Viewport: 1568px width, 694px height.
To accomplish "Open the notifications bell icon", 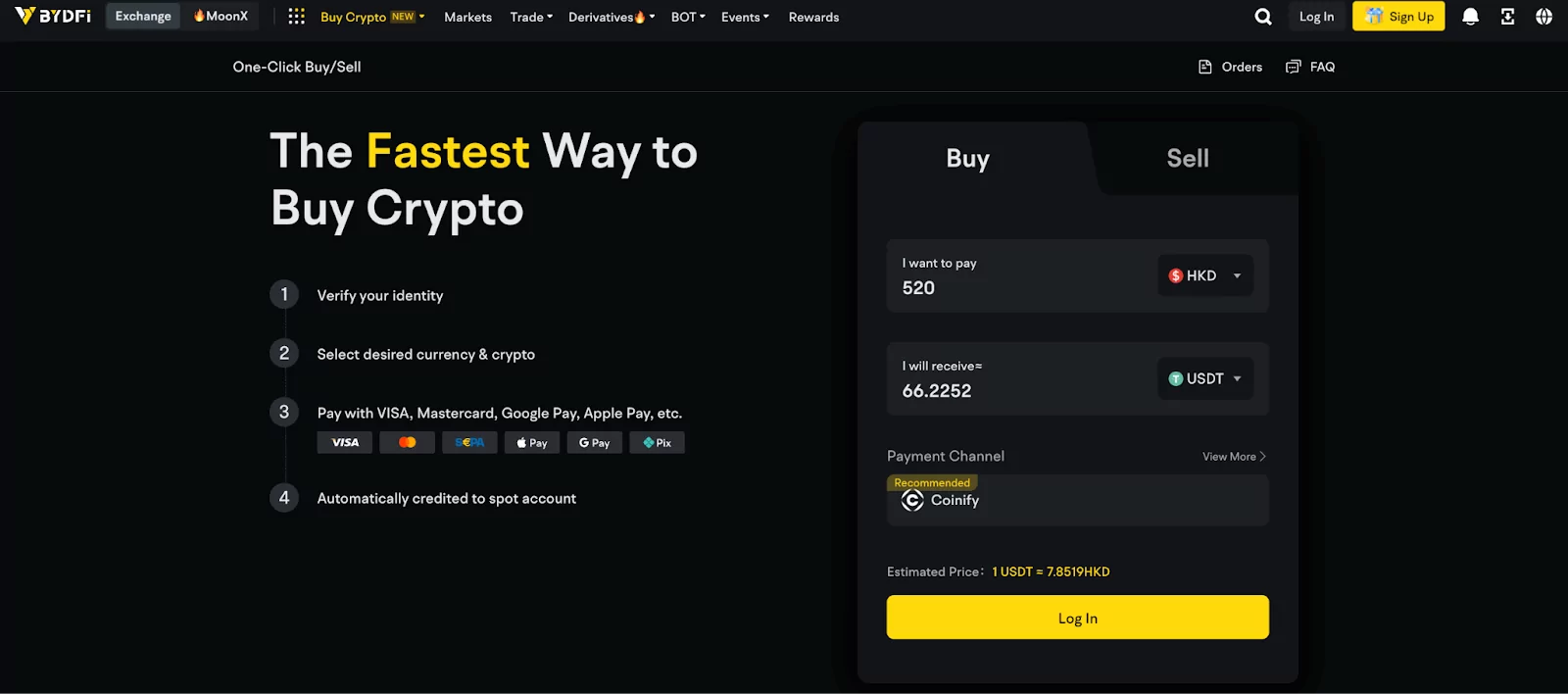I will tap(1470, 17).
